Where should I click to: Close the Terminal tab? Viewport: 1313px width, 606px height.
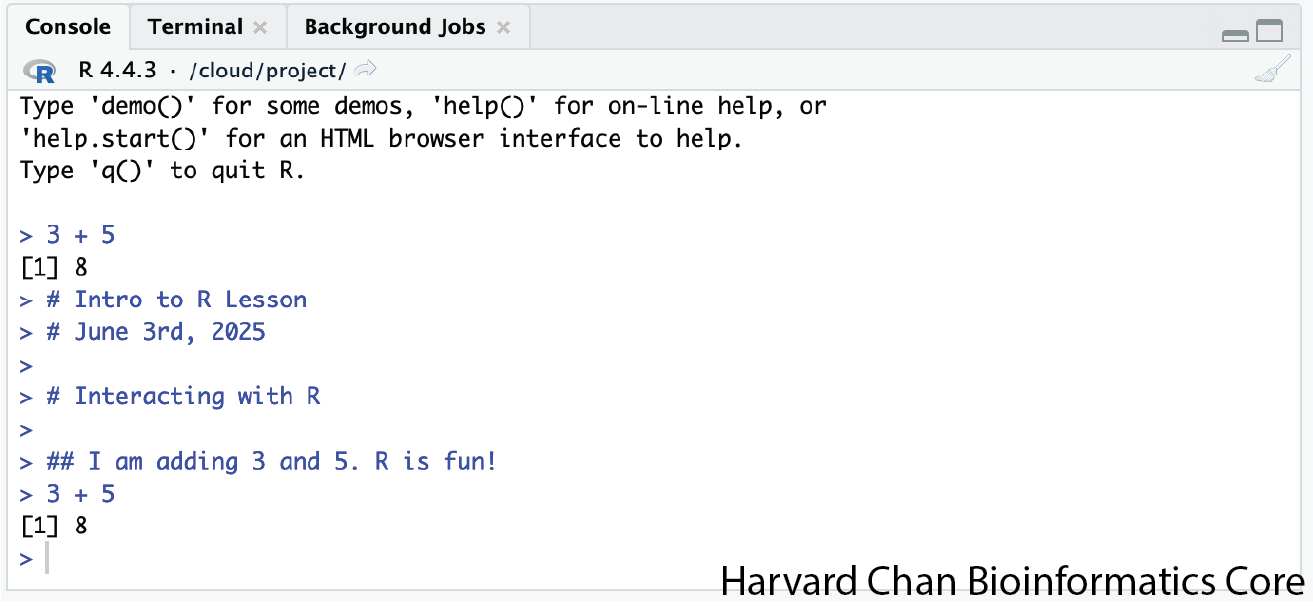pos(260,28)
